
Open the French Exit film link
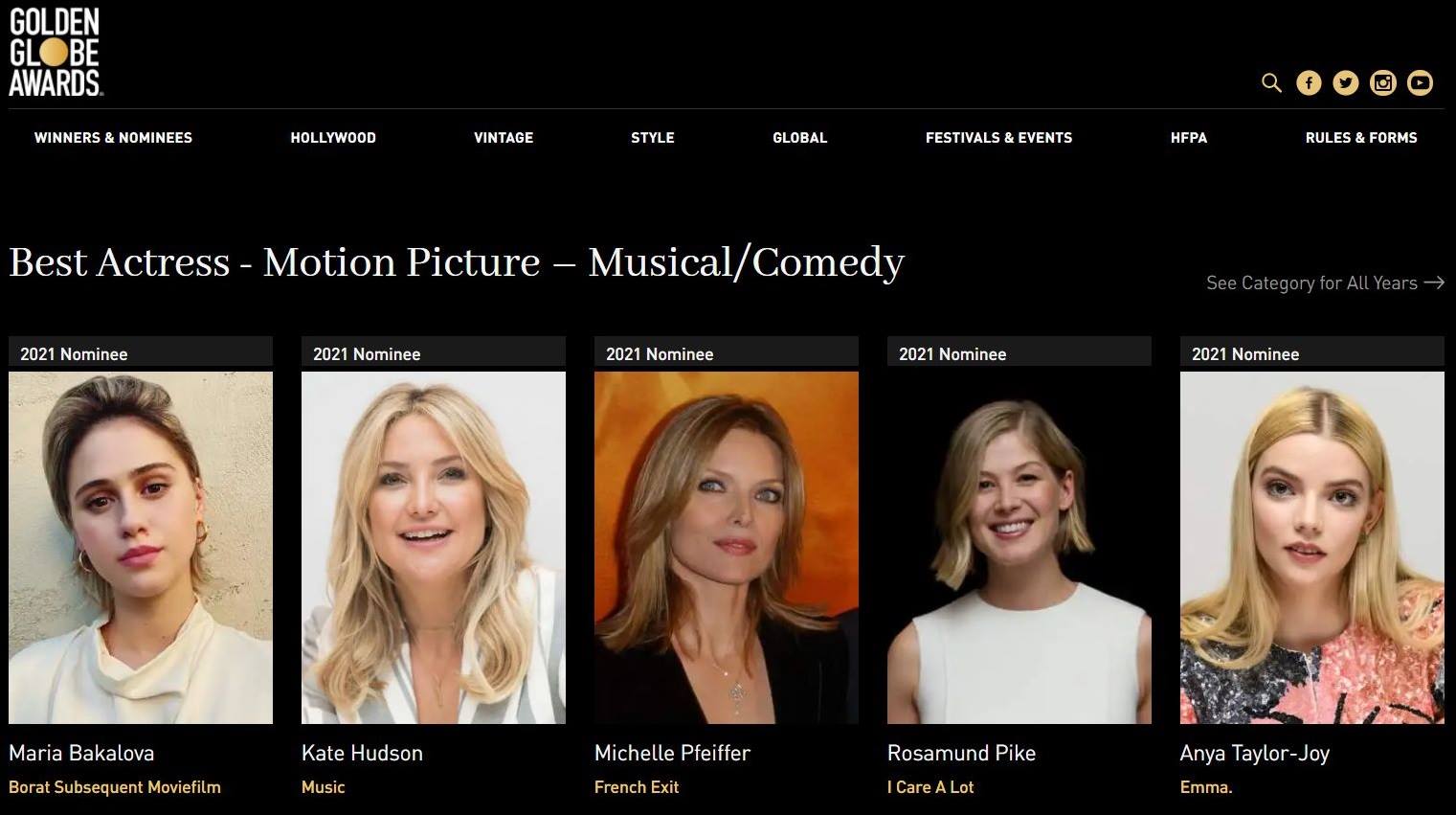637,787
